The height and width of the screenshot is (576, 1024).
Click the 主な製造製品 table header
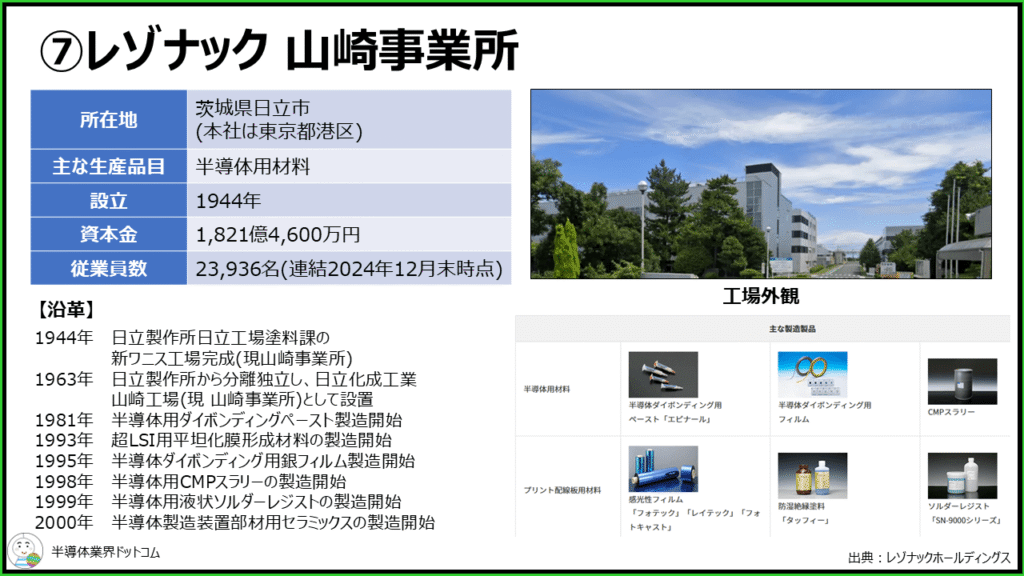pos(761,328)
